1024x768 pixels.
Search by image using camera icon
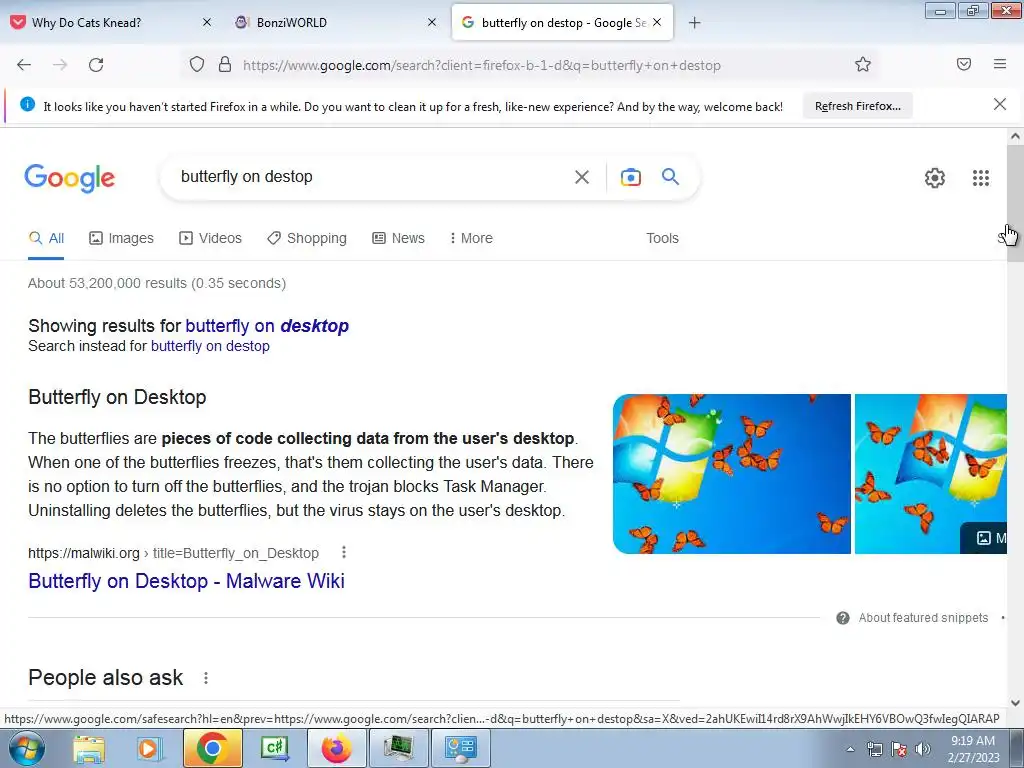pos(630,177)
